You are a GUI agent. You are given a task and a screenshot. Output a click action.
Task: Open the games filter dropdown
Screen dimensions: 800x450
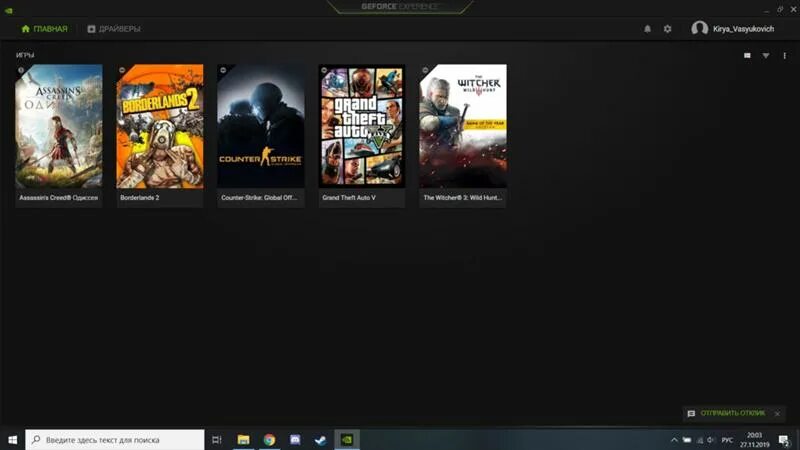pyautogui.click(x=766, y=55)
